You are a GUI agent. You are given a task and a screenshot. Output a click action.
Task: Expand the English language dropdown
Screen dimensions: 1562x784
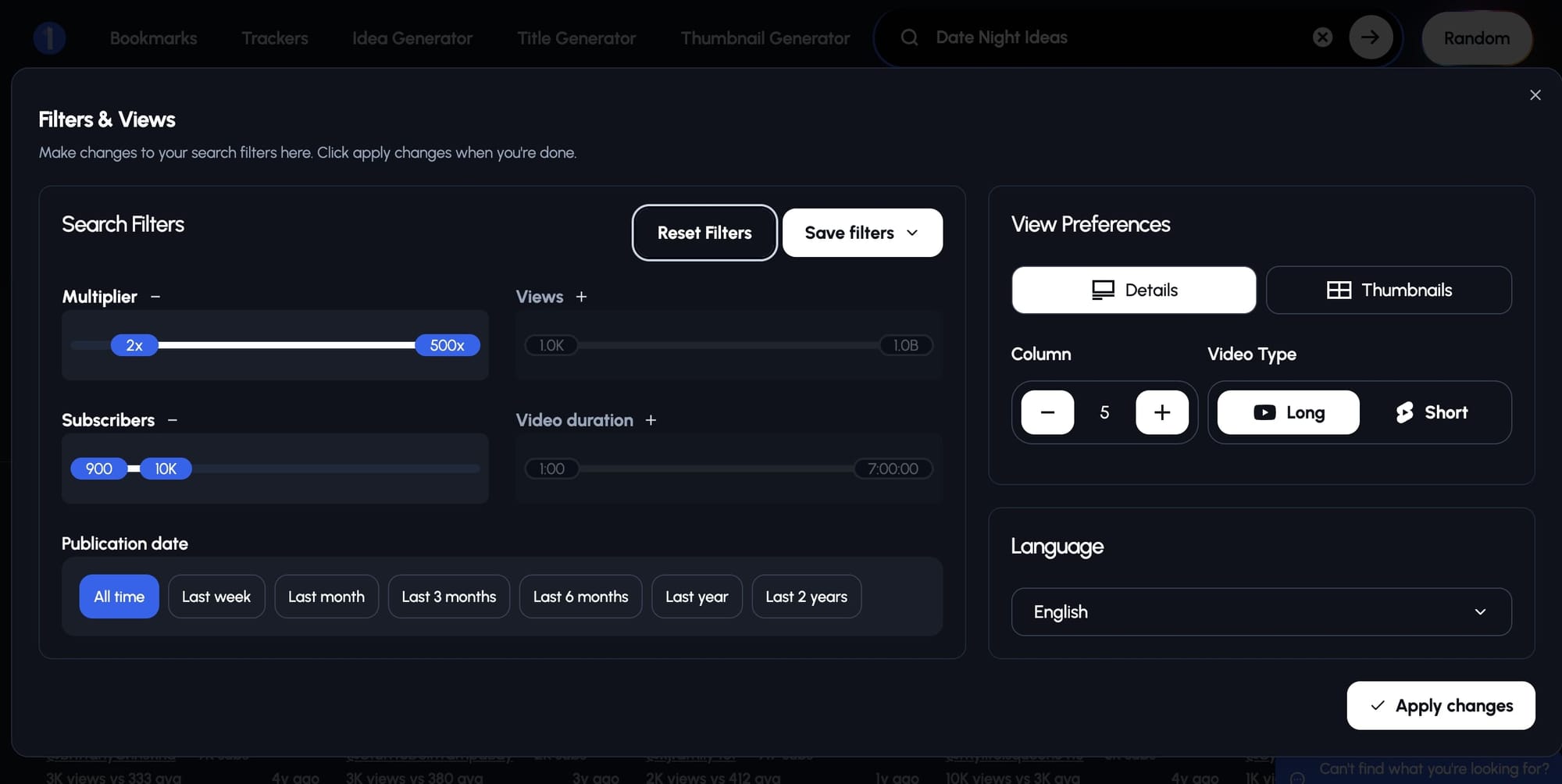1261,612
